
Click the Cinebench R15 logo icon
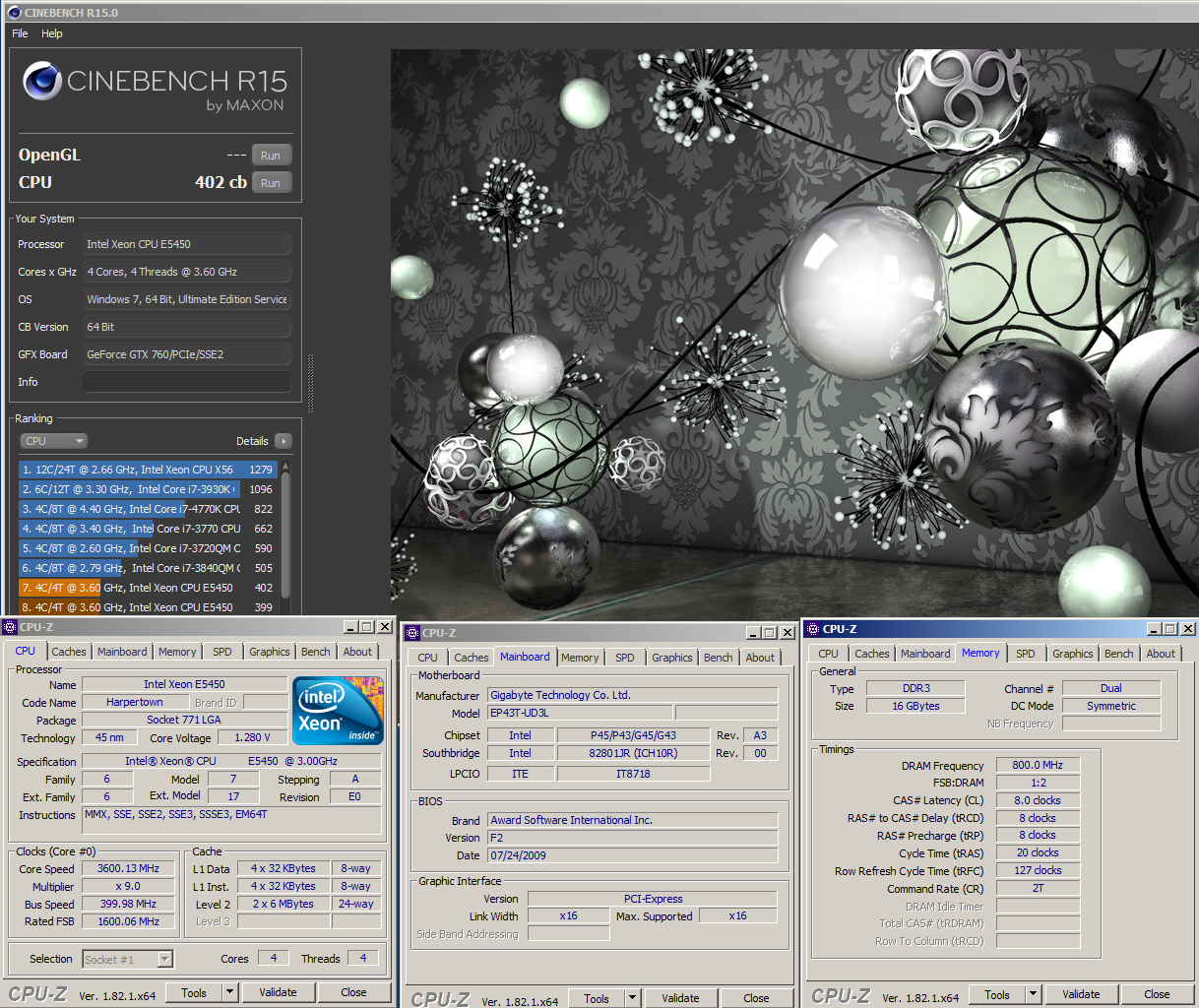[42, 82]
